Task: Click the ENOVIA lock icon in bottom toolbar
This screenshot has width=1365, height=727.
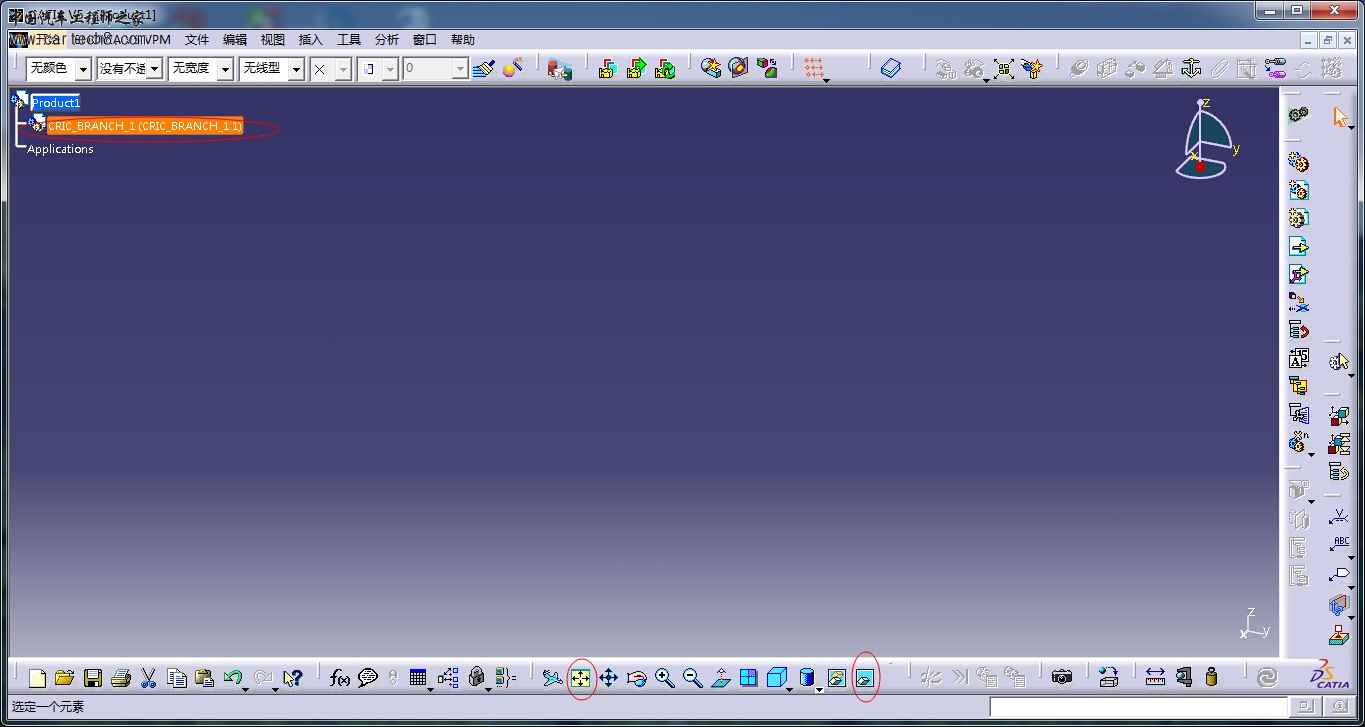Action: coord(476,678)
